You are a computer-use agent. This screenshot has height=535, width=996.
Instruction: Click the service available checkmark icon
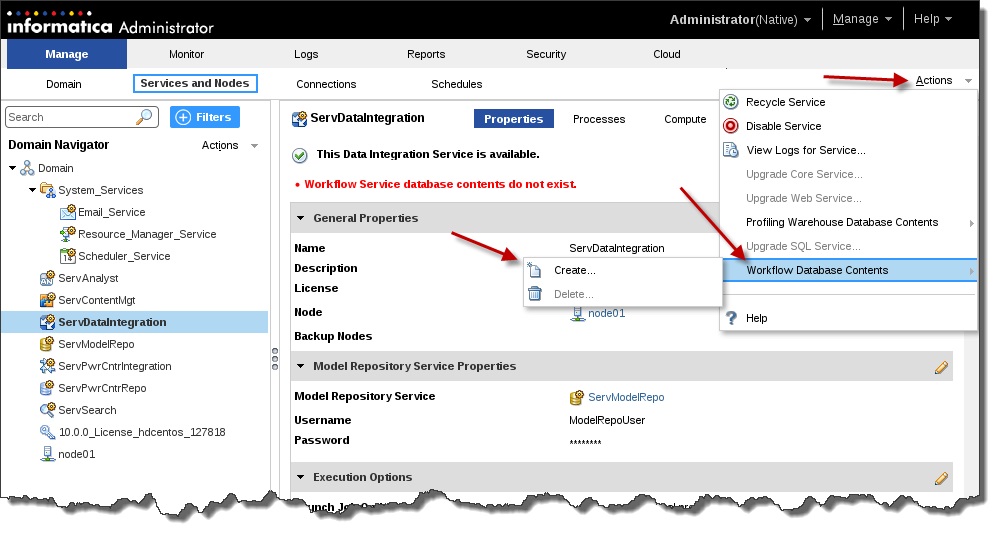[x=299, y=155]
